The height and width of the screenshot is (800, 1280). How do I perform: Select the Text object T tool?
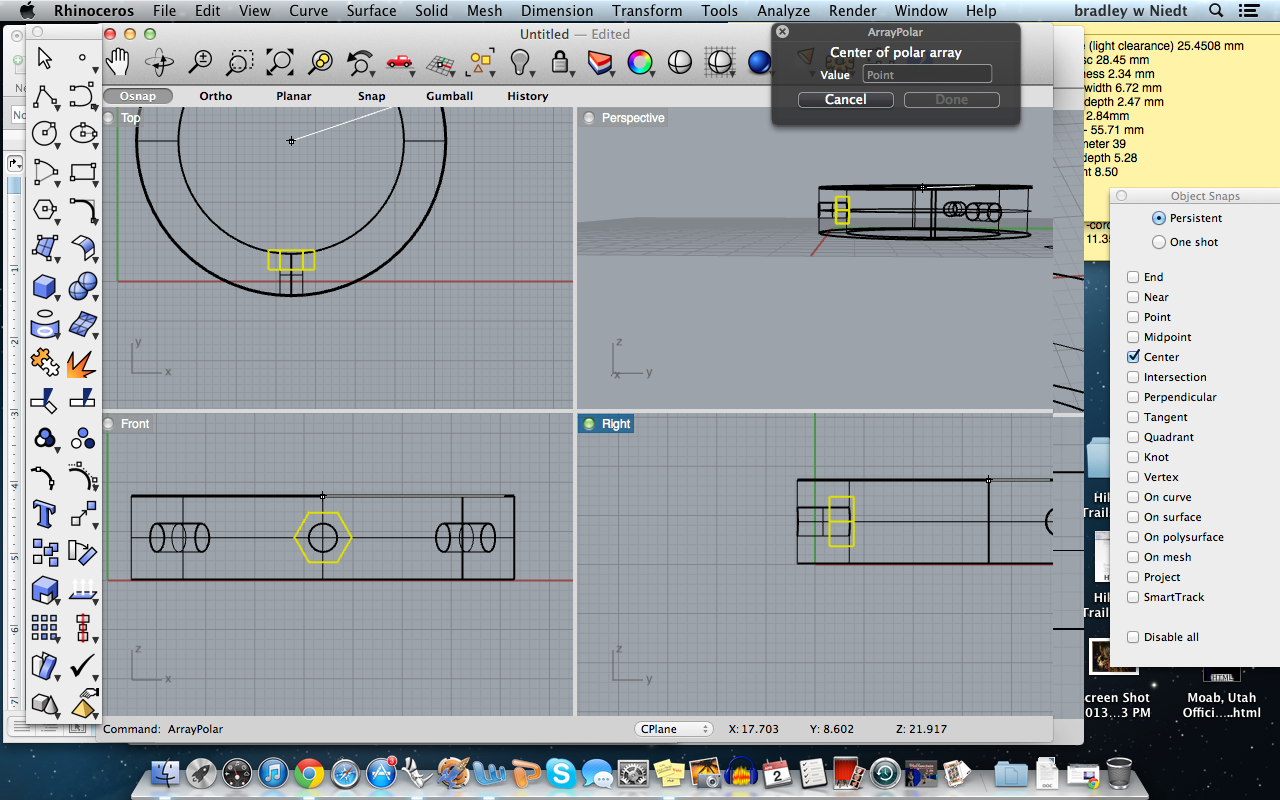point(44,514)
